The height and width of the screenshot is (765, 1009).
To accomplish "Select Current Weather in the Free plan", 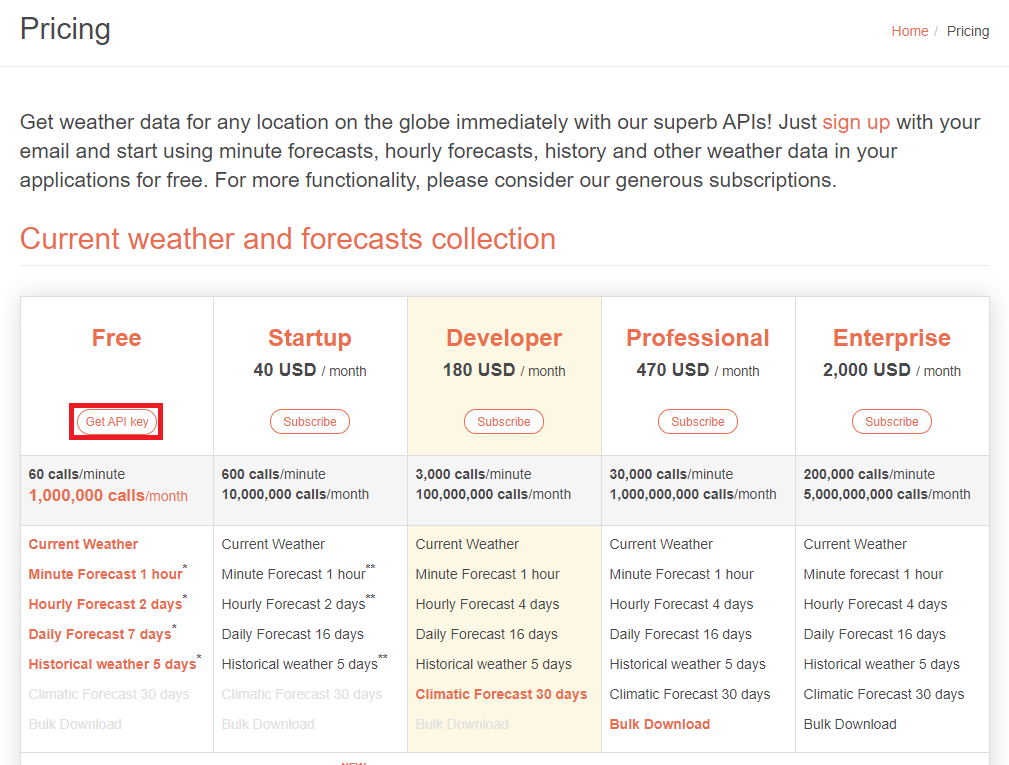I will (x=82, y=544).
